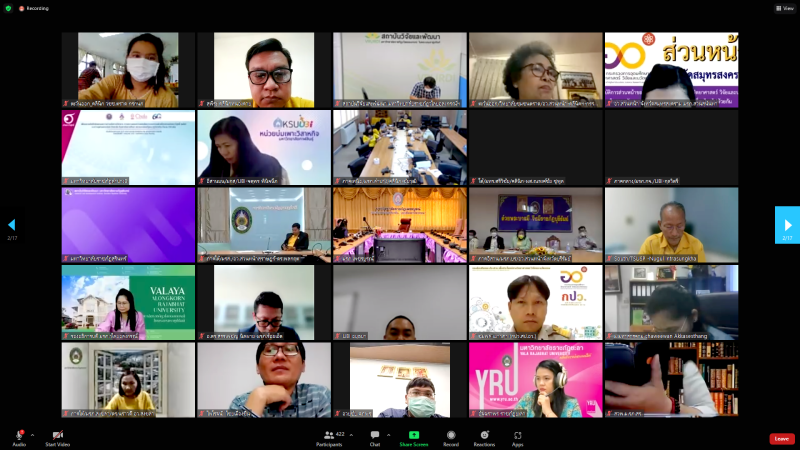Open the Chat panel
The image size is (800, 450).
point(375,435)
